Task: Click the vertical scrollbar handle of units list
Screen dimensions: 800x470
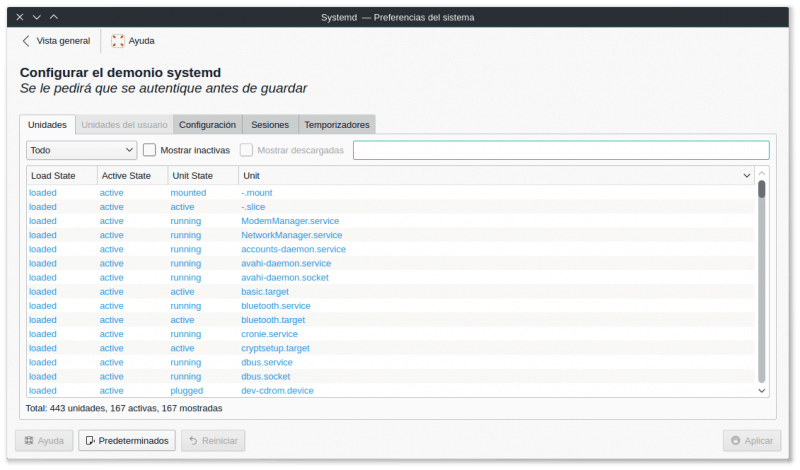Action: coord(762,189)
